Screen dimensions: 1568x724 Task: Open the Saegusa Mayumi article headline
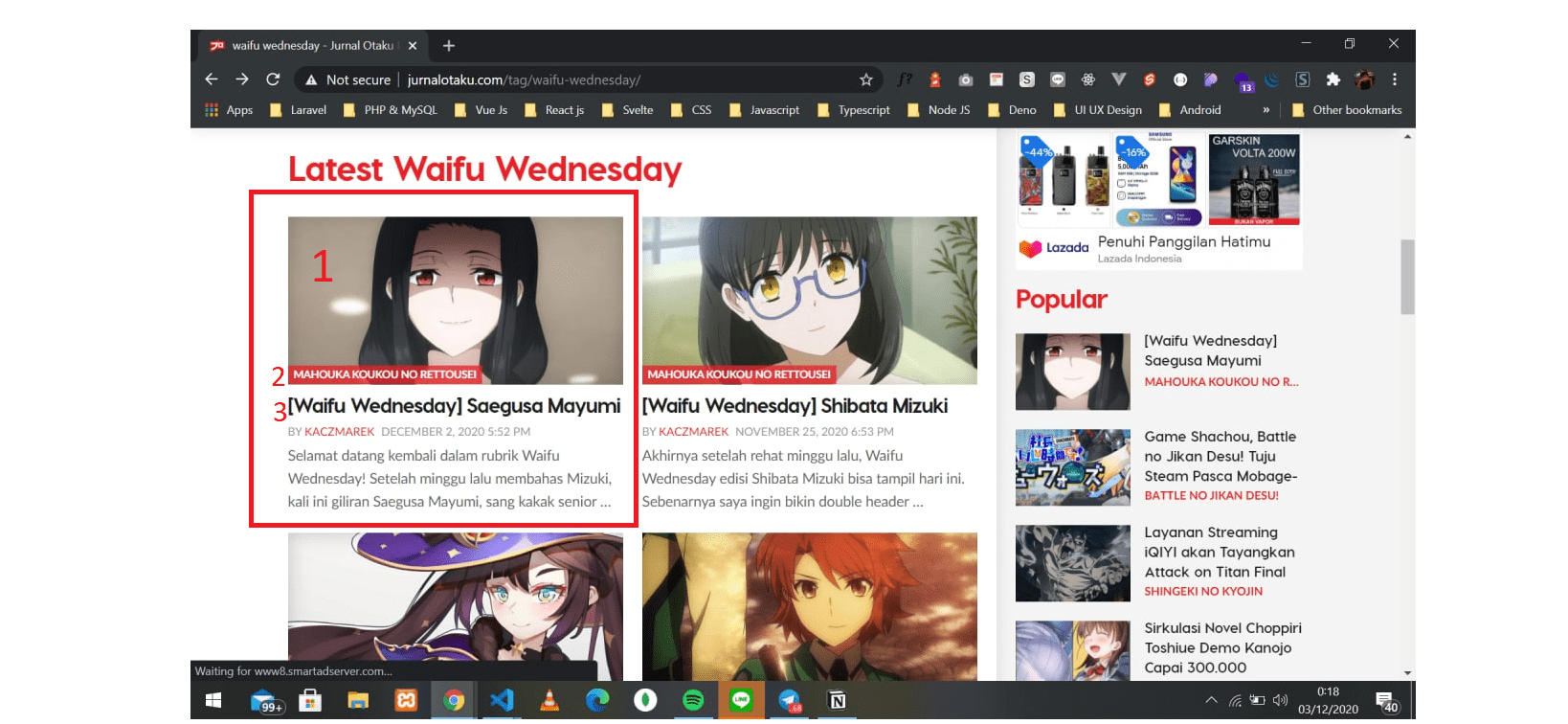455,406
